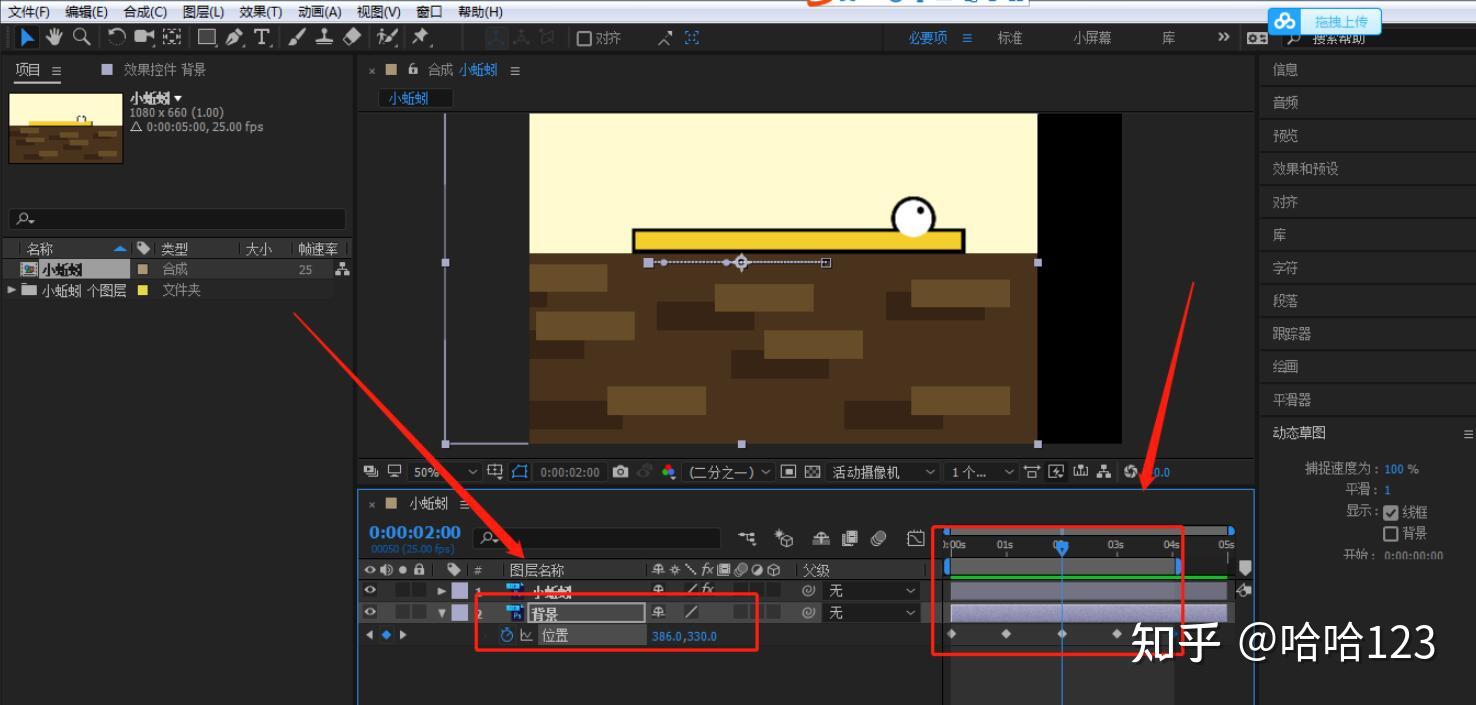This screenshot has width=1476, height=705.
Task: Open the graph editor button
Action: 916,539
